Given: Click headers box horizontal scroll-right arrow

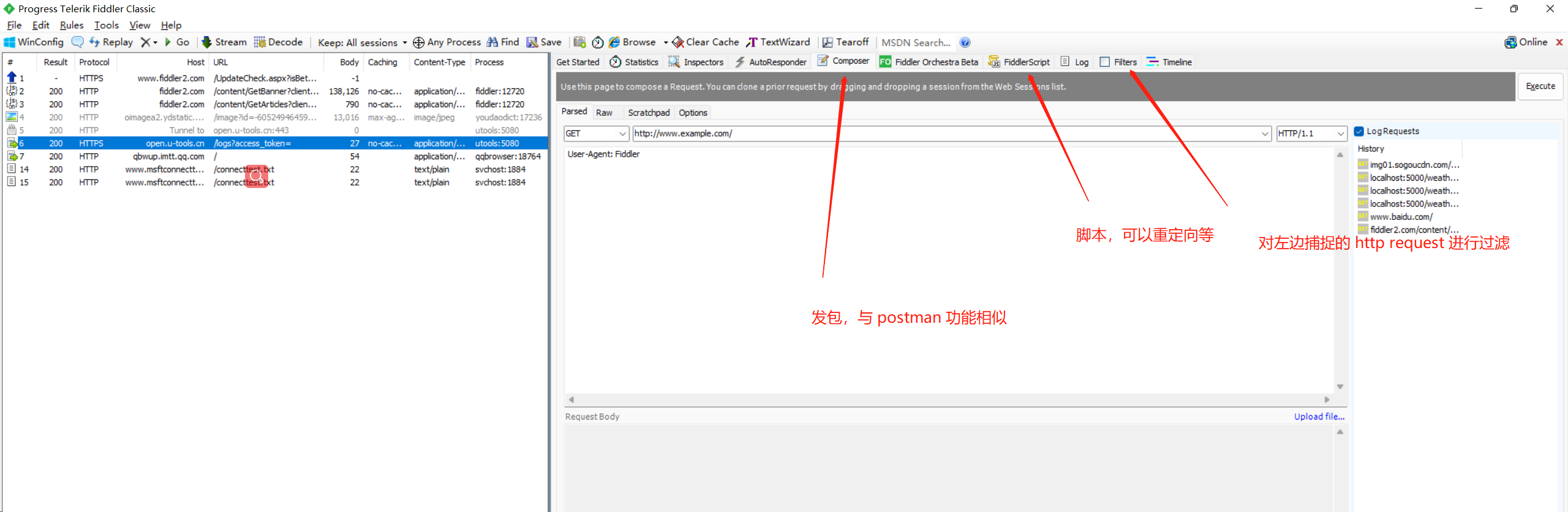Looking at the screenshot, I should [x=1327, y=399].
